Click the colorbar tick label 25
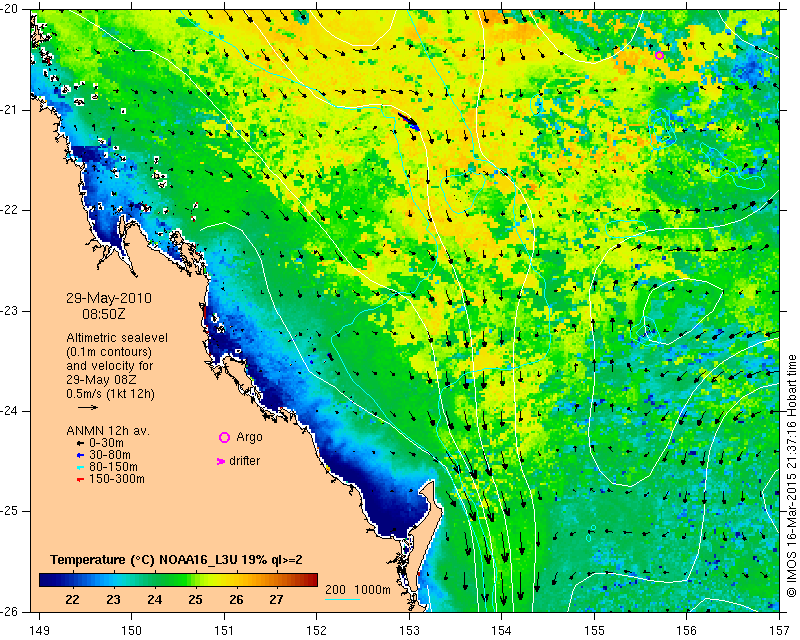The height and width of the screenshot is (640, 800). click(195, 600)
